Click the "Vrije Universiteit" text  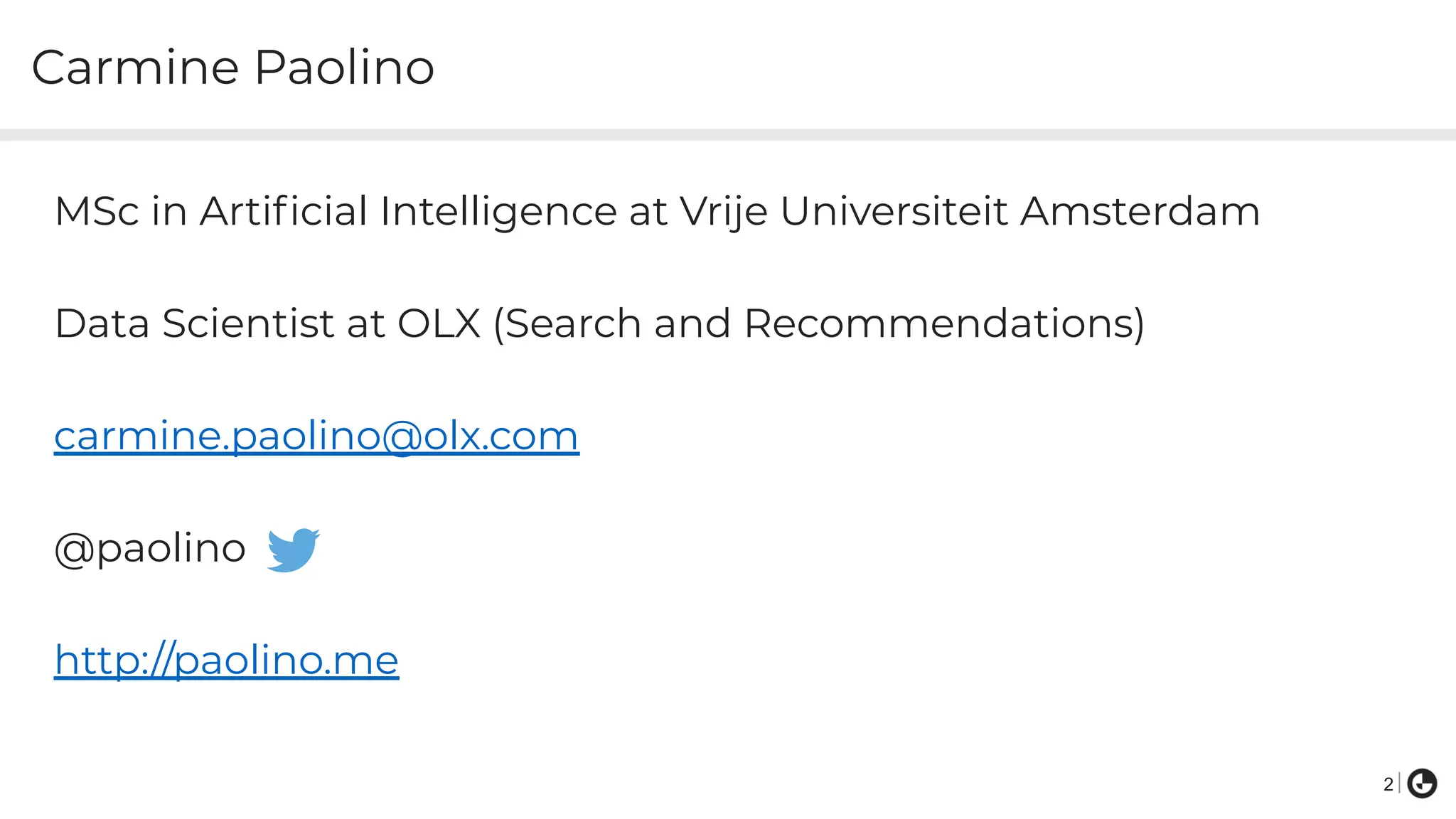[843, 212]
